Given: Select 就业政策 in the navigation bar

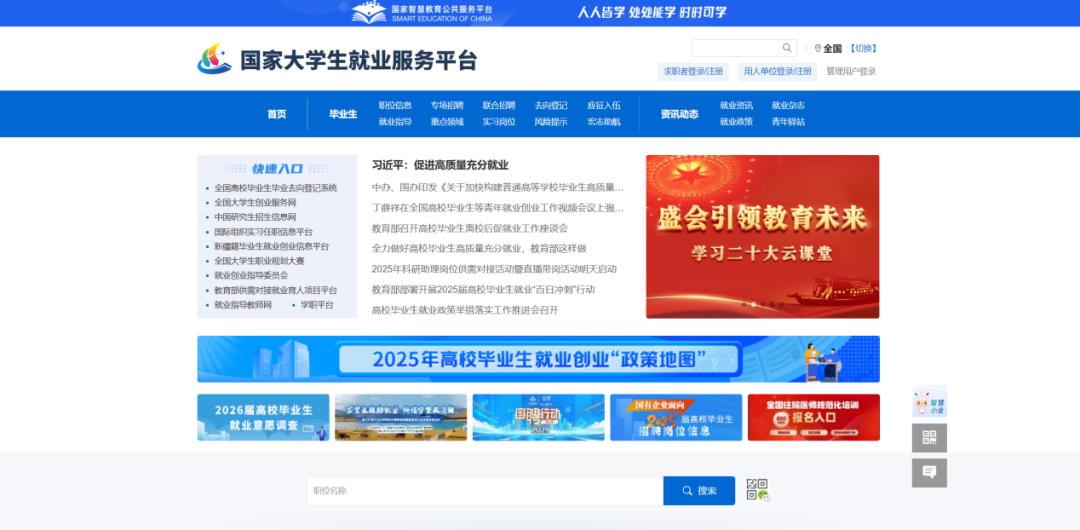Looking at the screenshot, I should 736,122.
